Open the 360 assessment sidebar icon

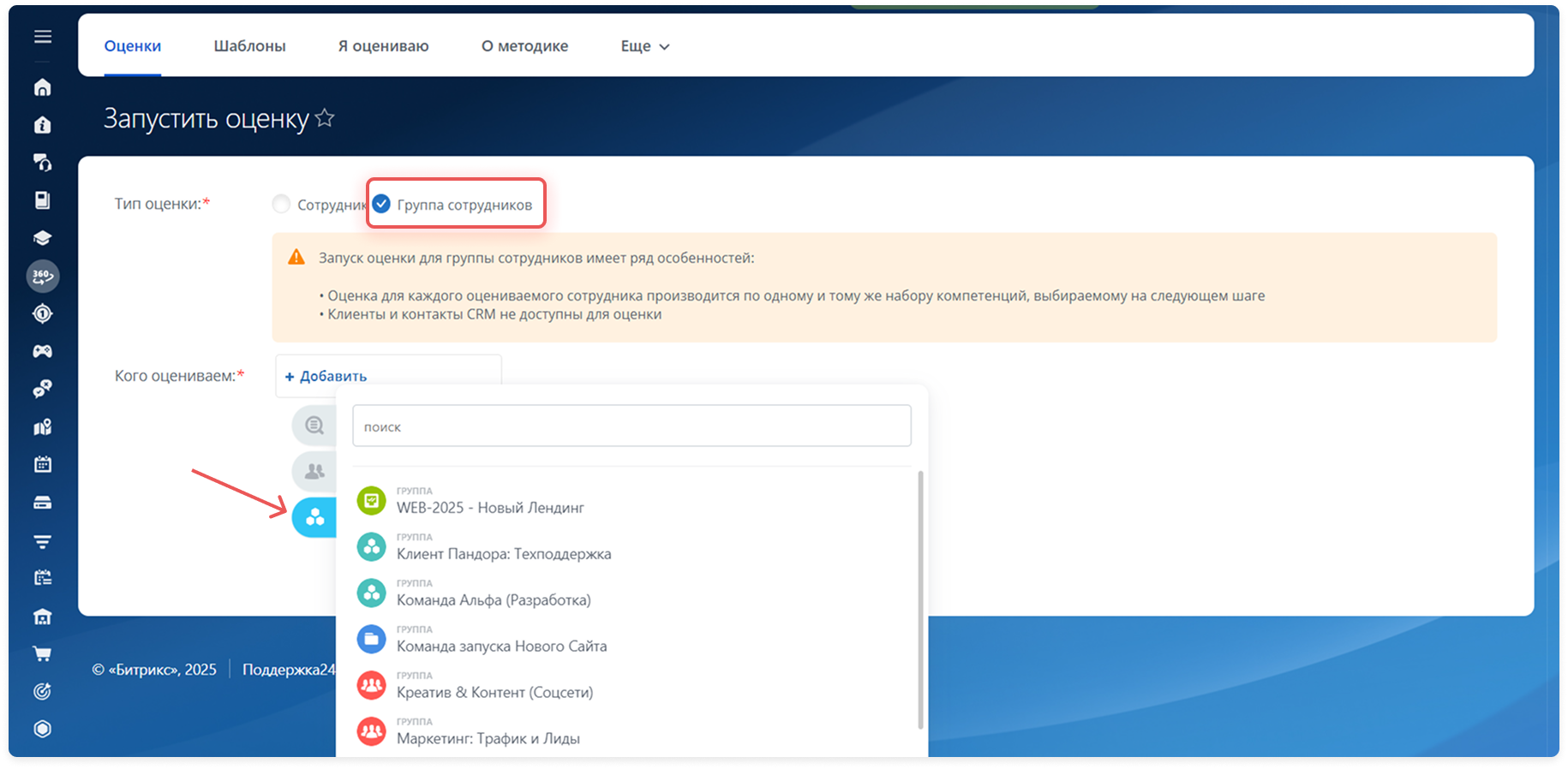tap(42, 276)
